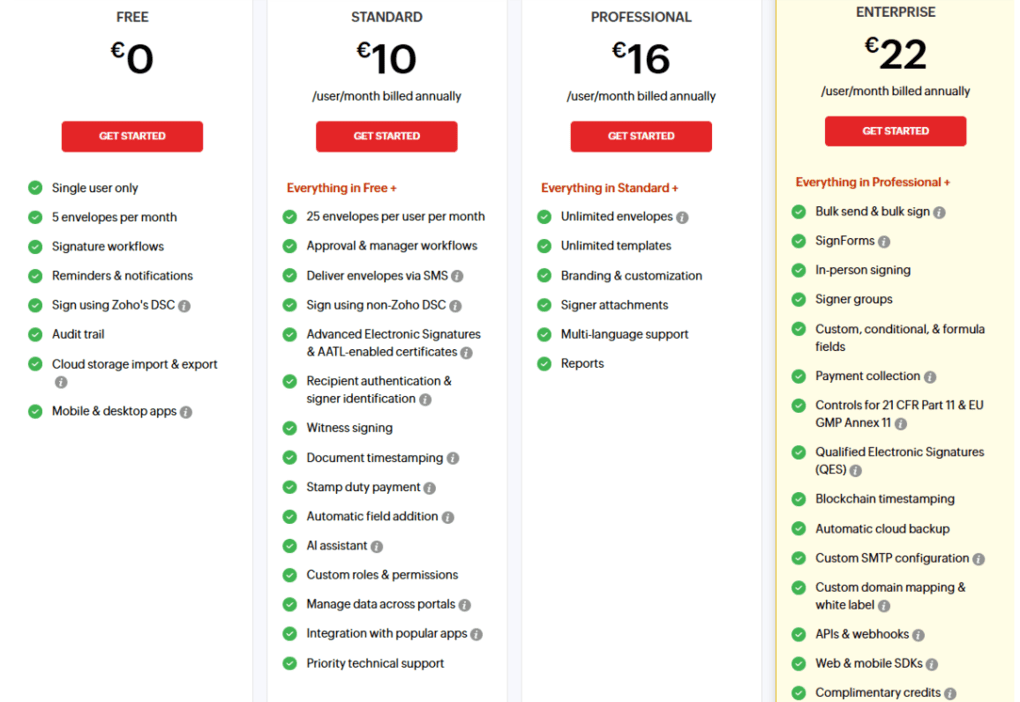The height and width of the screenshot is (702, 1020).
Task: Click the green checkmark beside Witness signing
Action: (x=290, y=428)
